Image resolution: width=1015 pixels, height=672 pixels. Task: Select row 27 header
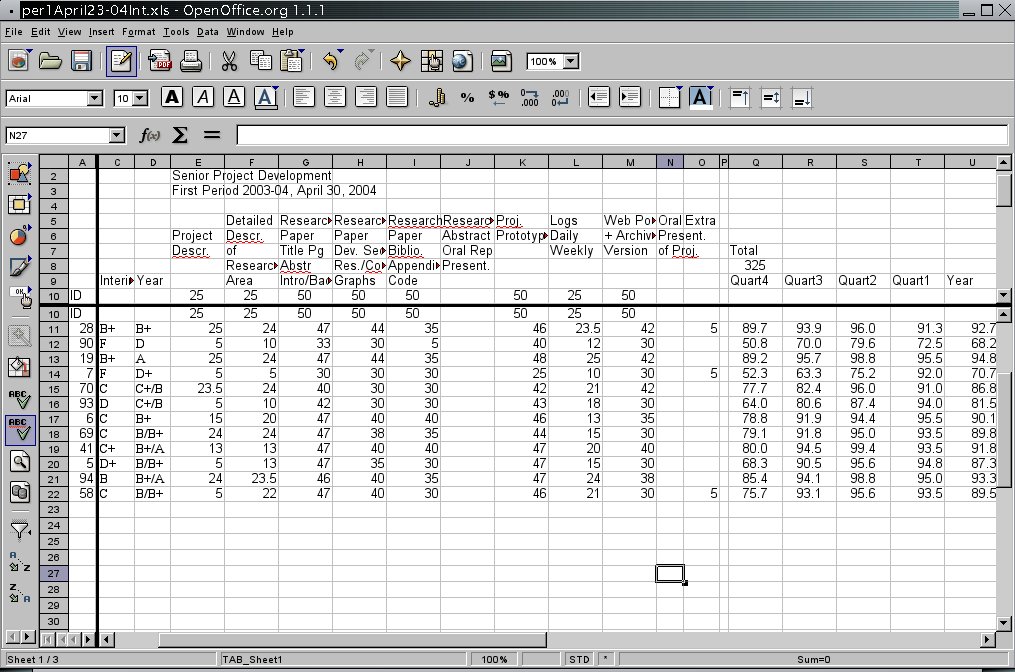pos(54,574)
